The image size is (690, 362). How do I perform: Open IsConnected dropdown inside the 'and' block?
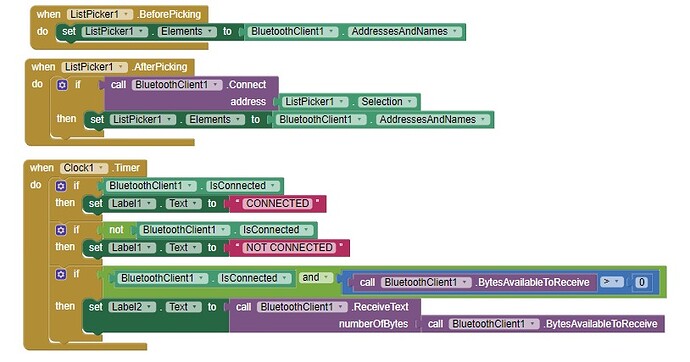coord(254,278)
